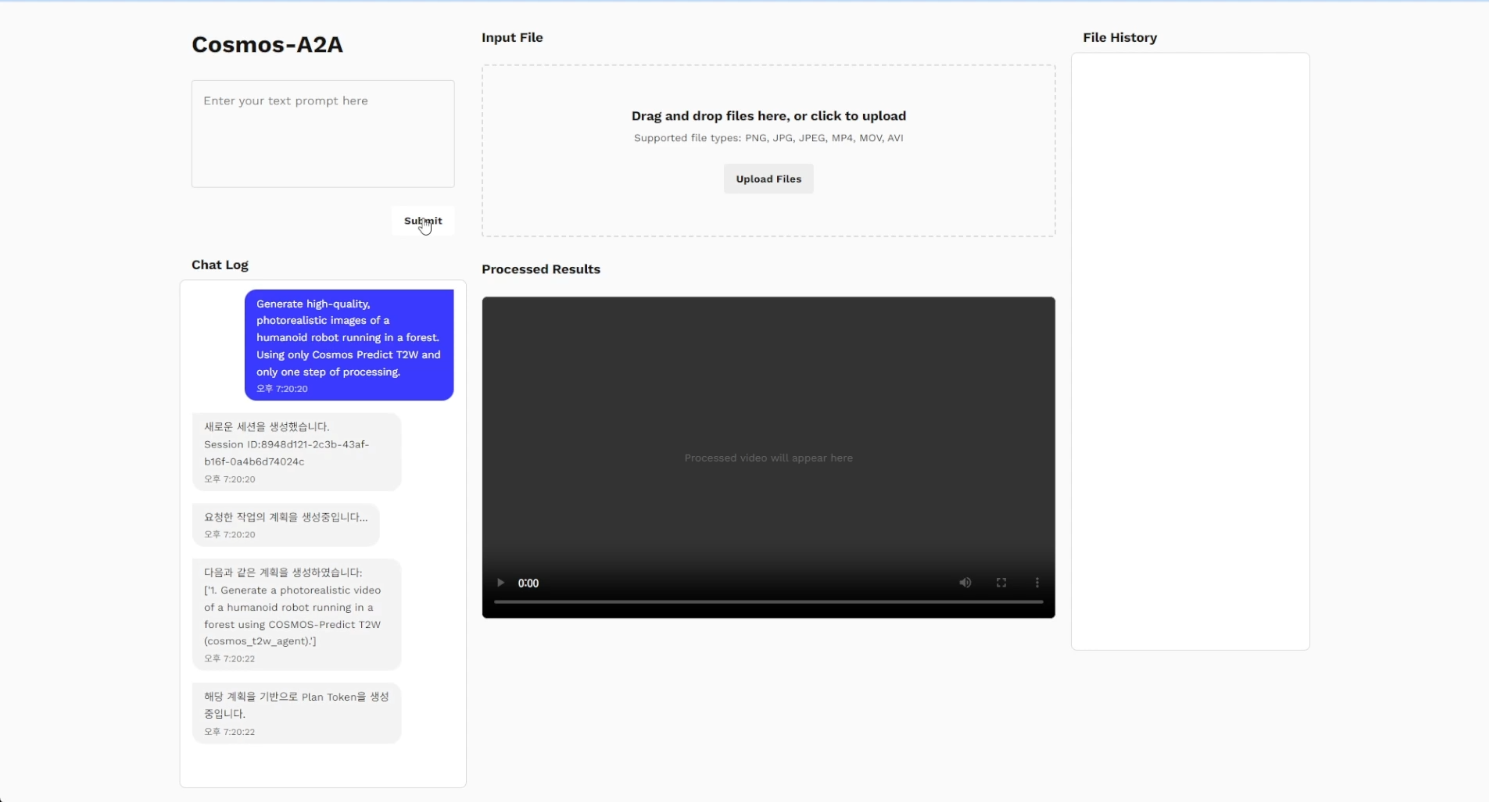The height and width of the screenshot is (802, 1489).
Task: Click the Plan Token generation message
Action: pos(296,712)
